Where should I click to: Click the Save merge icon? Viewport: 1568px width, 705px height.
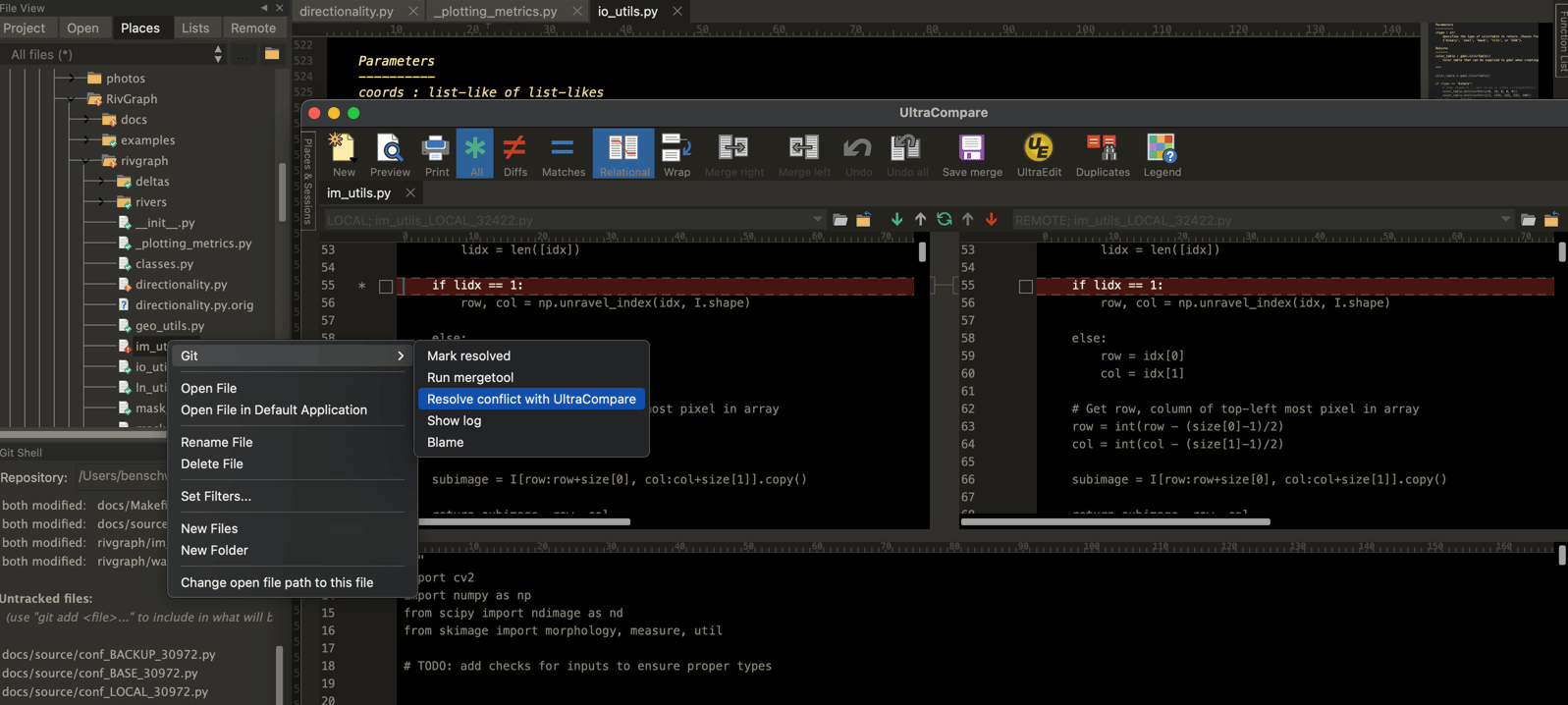coord(972,154)
